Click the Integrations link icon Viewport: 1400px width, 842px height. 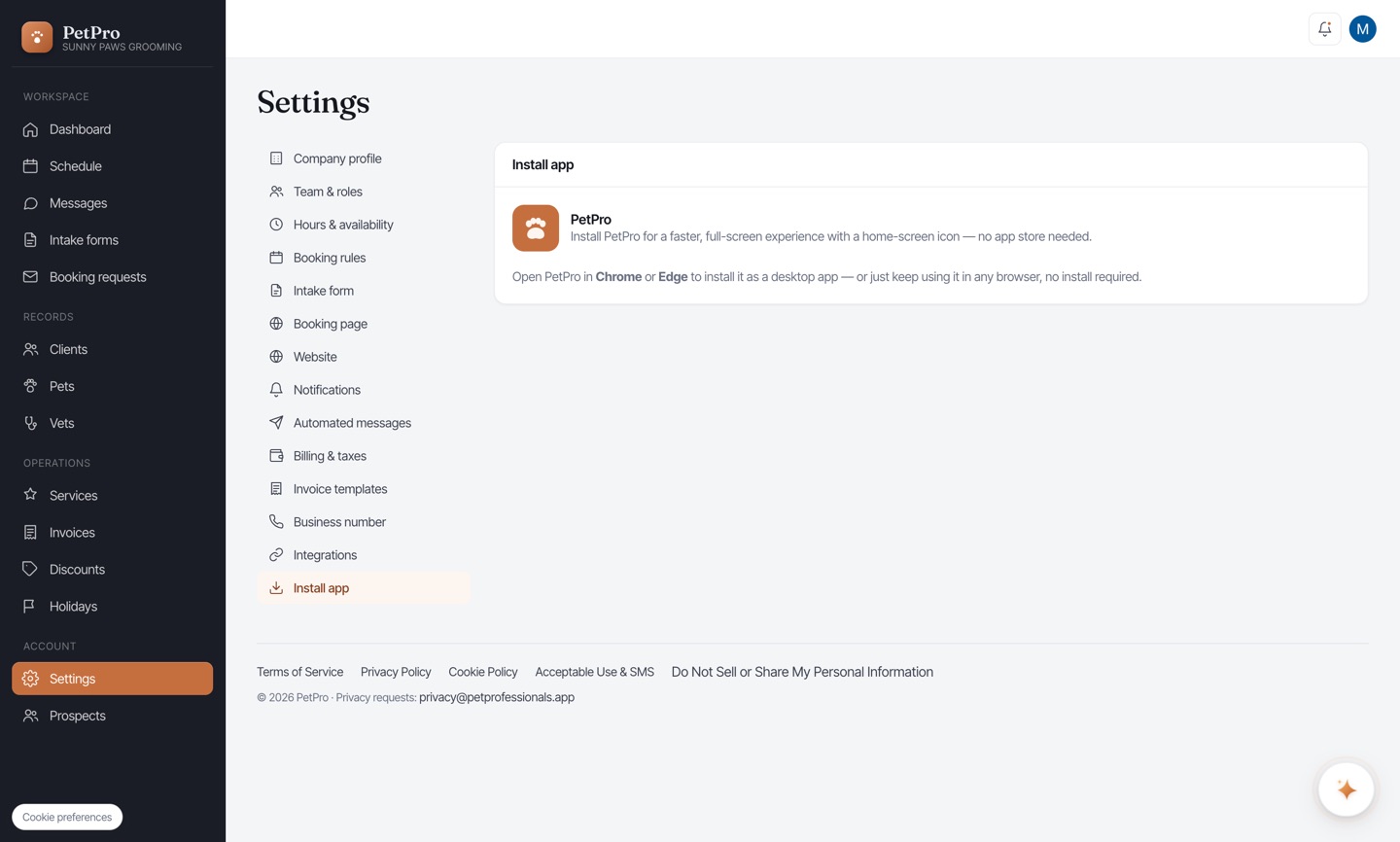coord(276,555)
